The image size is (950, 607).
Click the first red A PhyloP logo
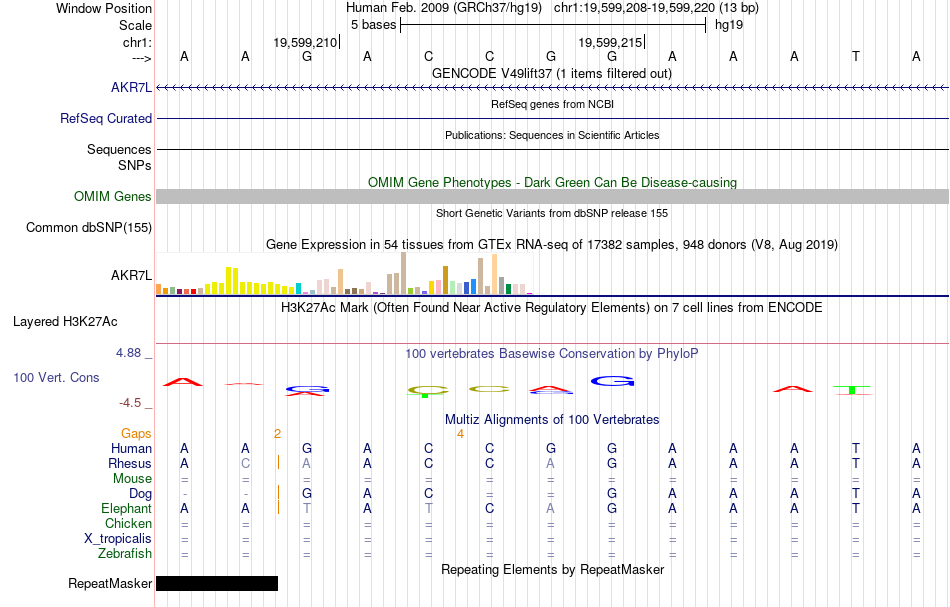[x=183, y=382]
